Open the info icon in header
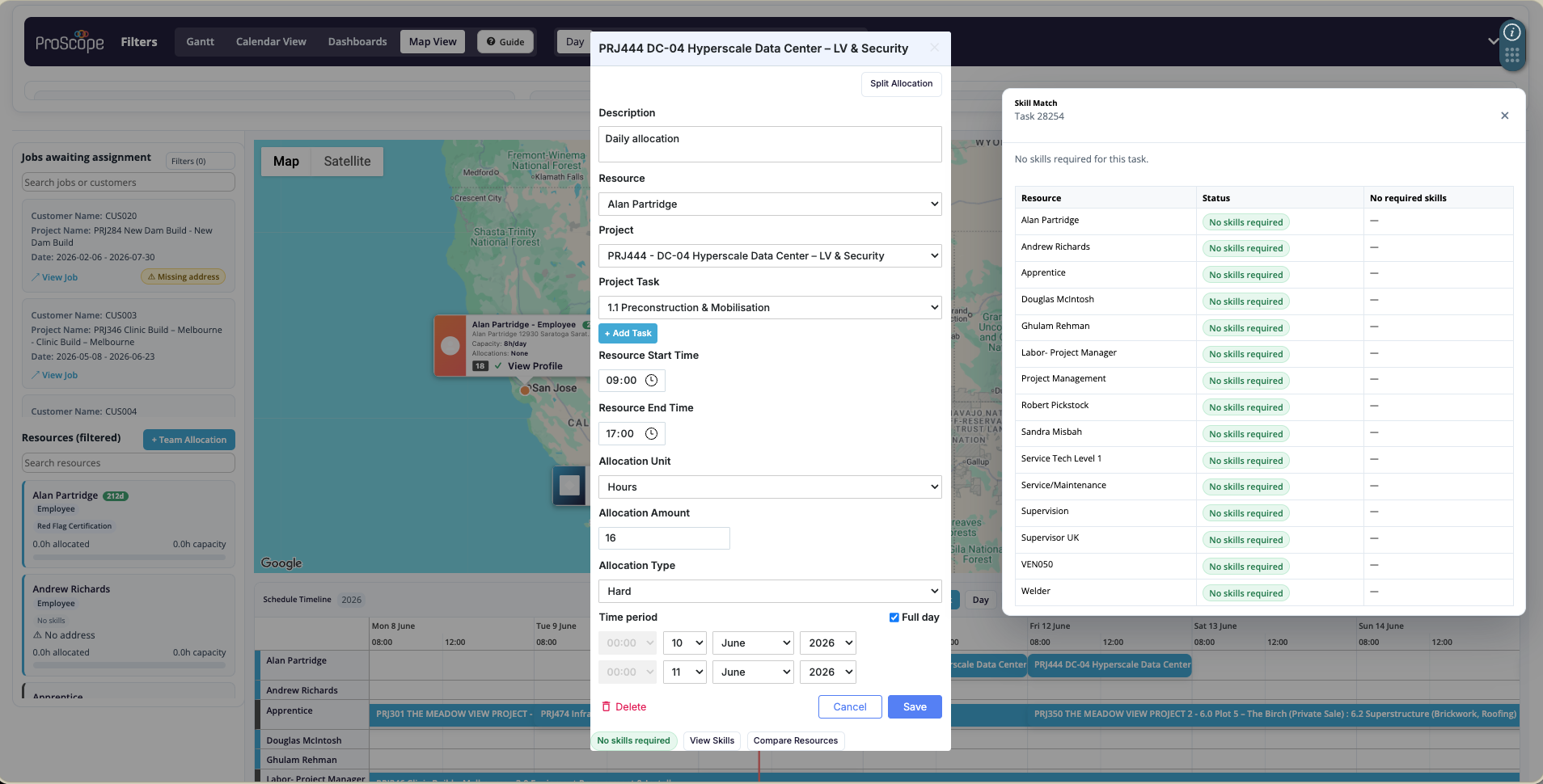1543x784 pixels. pos(1511,32)
